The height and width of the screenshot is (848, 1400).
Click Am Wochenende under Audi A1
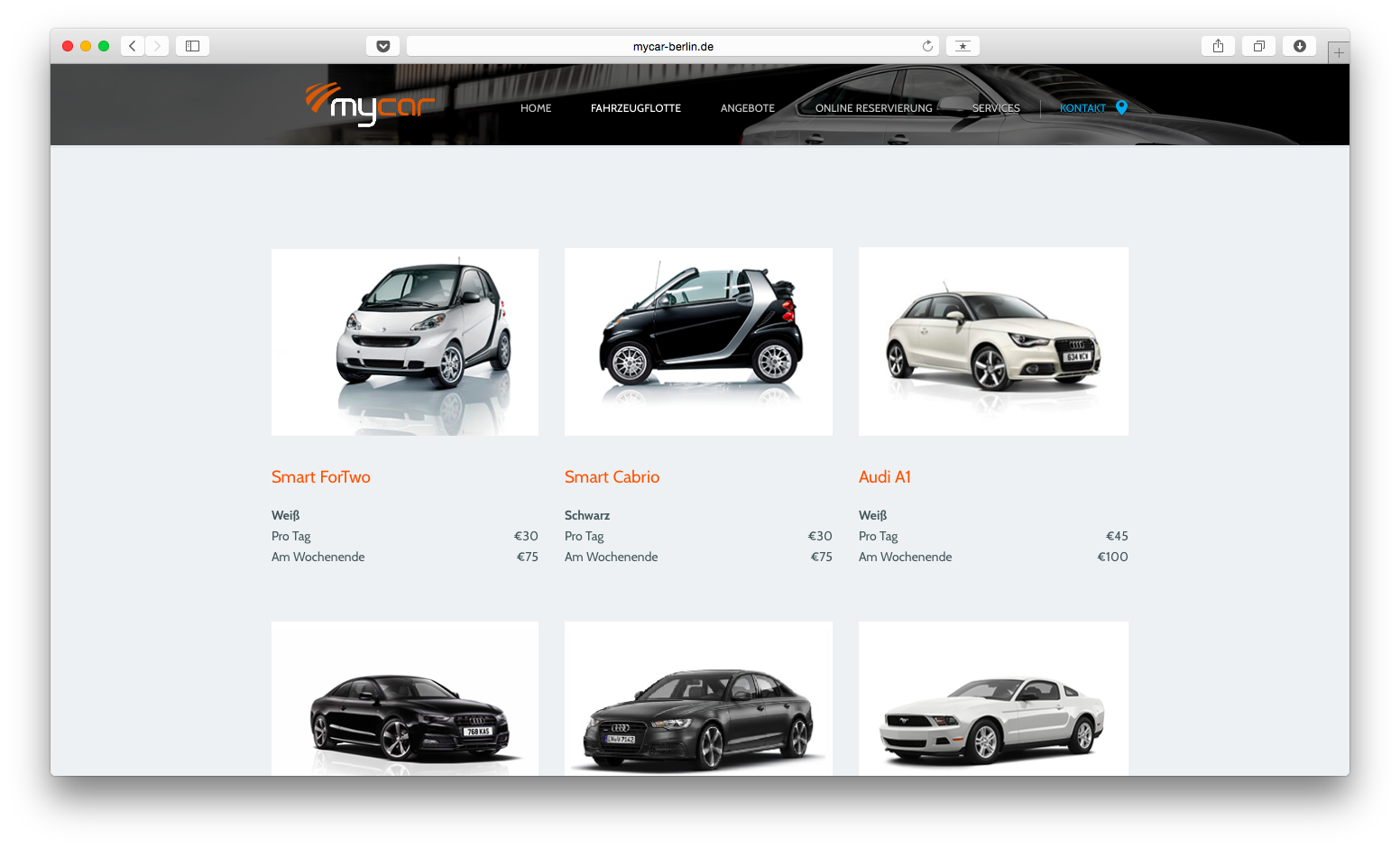pyautogui.click(x=906, y=557)
